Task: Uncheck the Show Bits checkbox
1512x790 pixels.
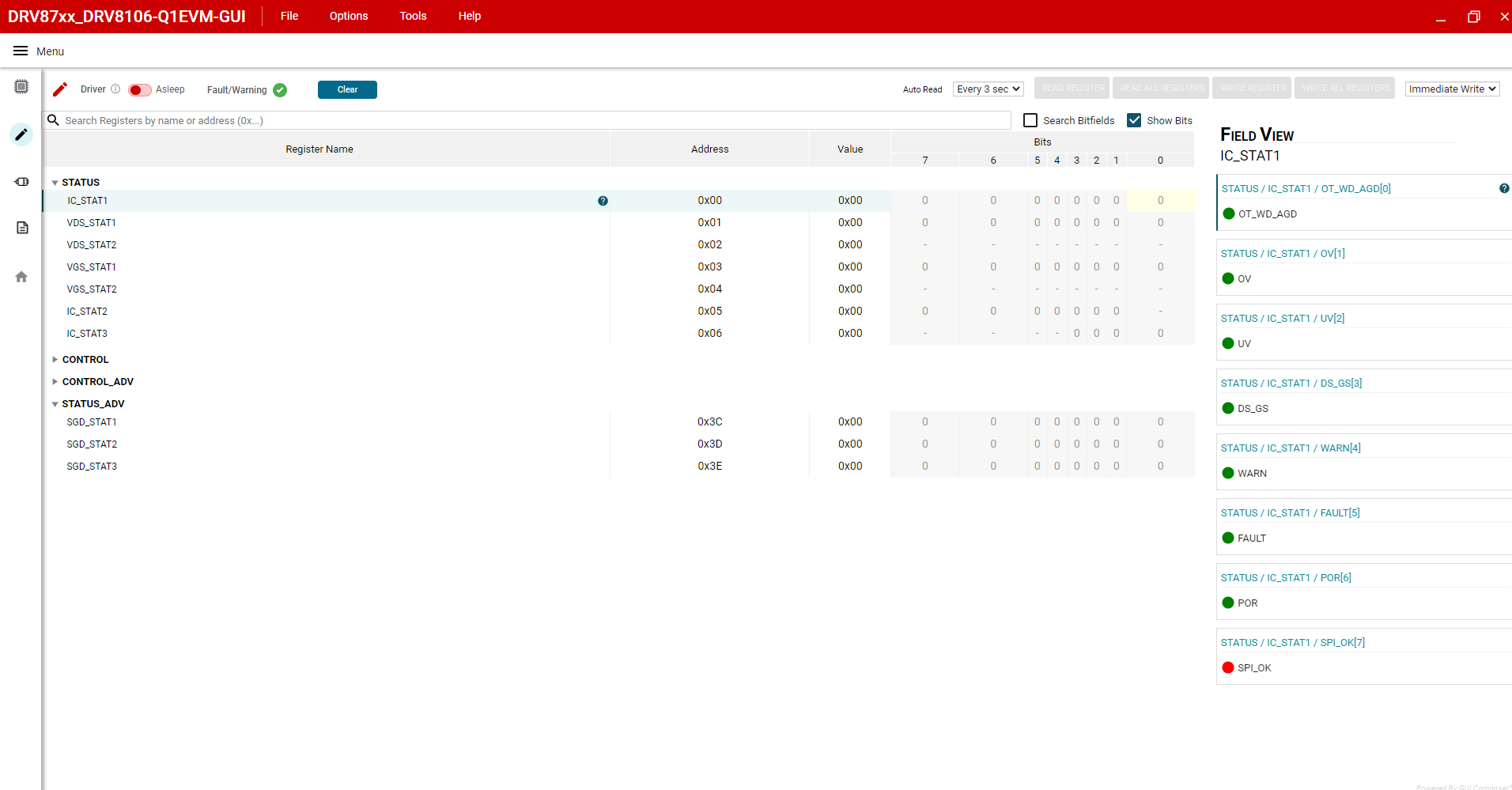Action: point(1134,120)
